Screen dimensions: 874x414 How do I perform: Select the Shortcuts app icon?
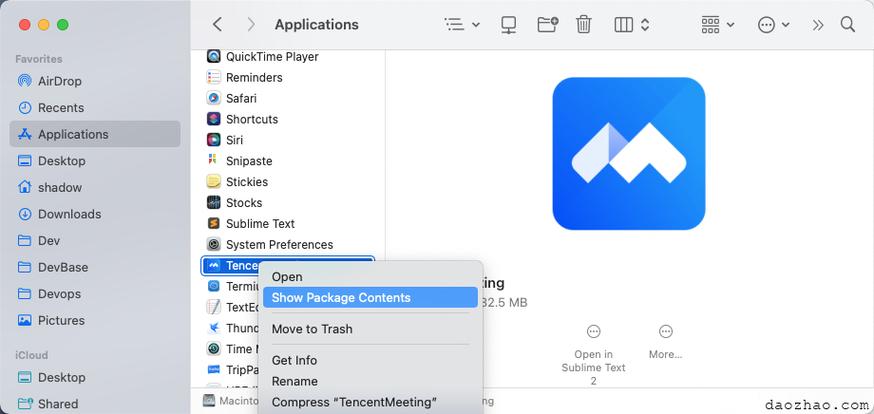coord(213,119)
